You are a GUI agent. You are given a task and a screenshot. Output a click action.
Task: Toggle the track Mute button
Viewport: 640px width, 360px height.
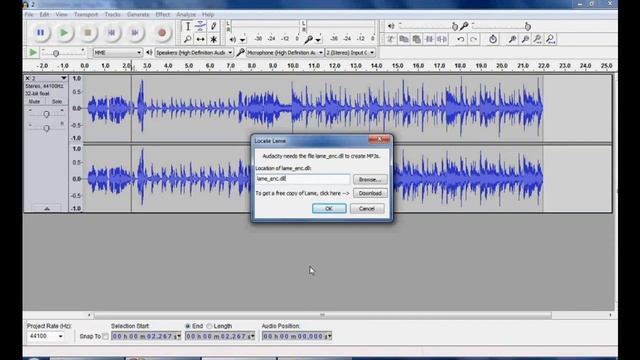pos(34,101)
